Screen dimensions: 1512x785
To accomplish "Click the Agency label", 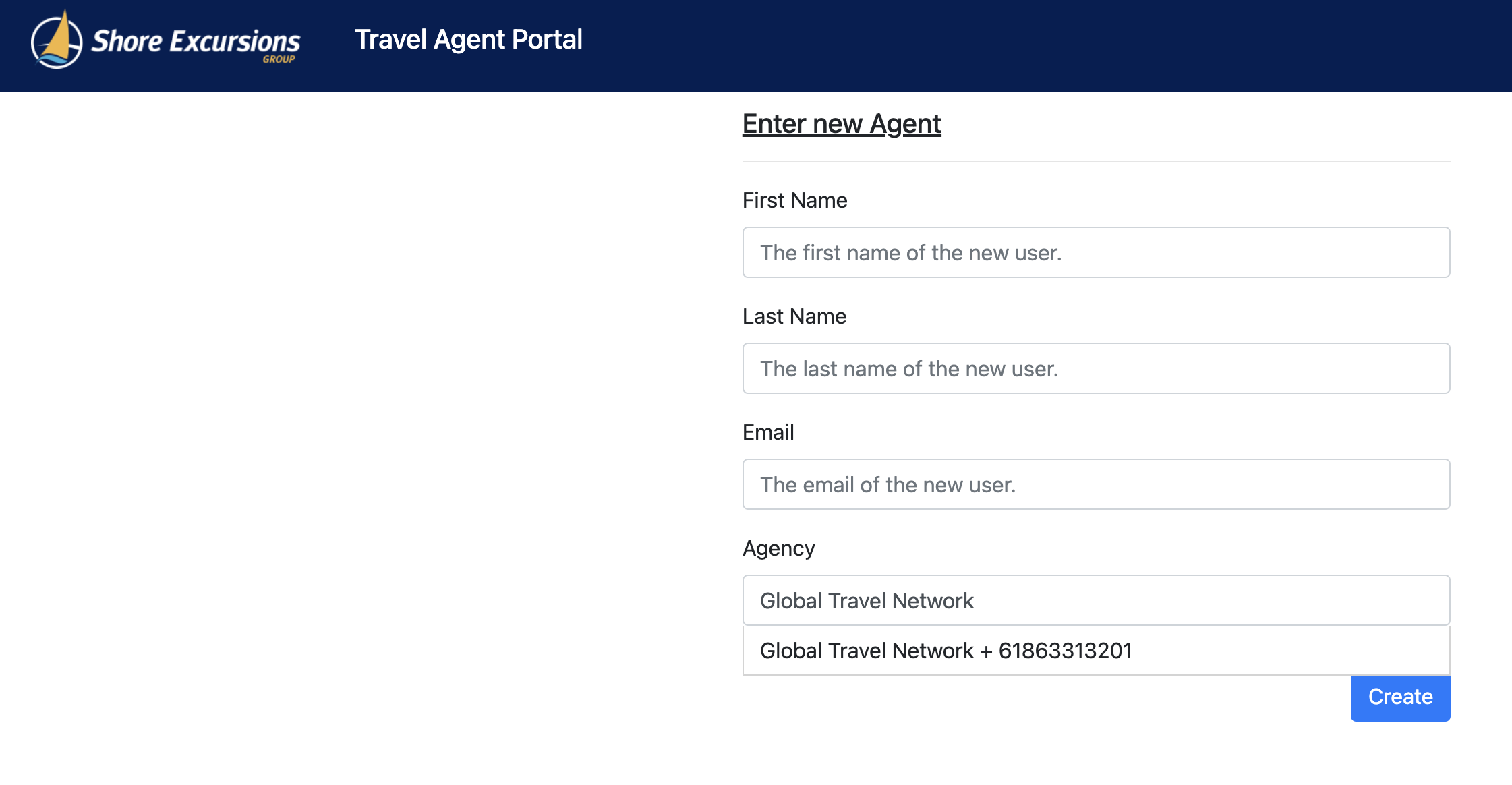I will (x=778, y=549).
